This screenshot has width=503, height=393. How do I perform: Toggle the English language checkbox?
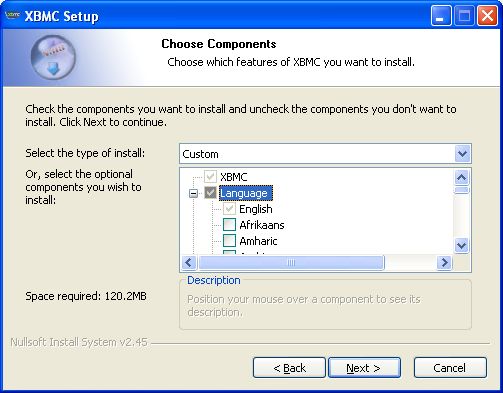click(229, 209)
